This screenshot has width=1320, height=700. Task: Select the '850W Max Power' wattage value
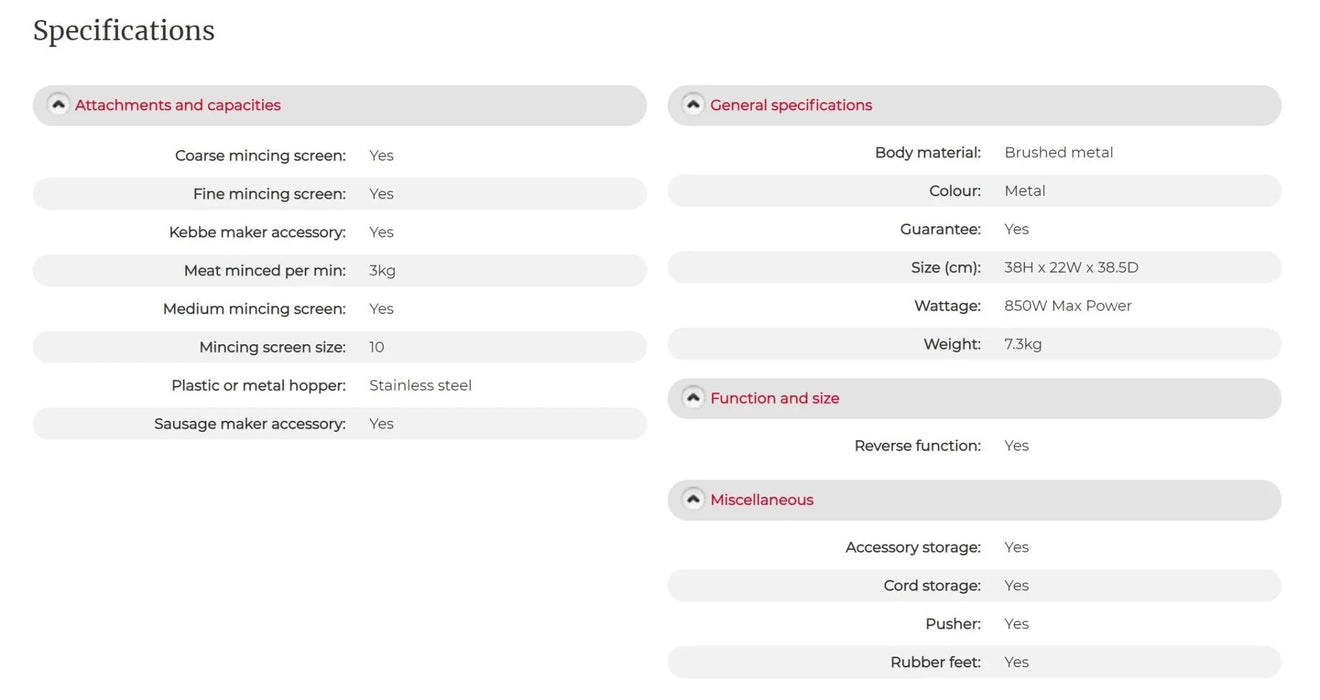1067,306
